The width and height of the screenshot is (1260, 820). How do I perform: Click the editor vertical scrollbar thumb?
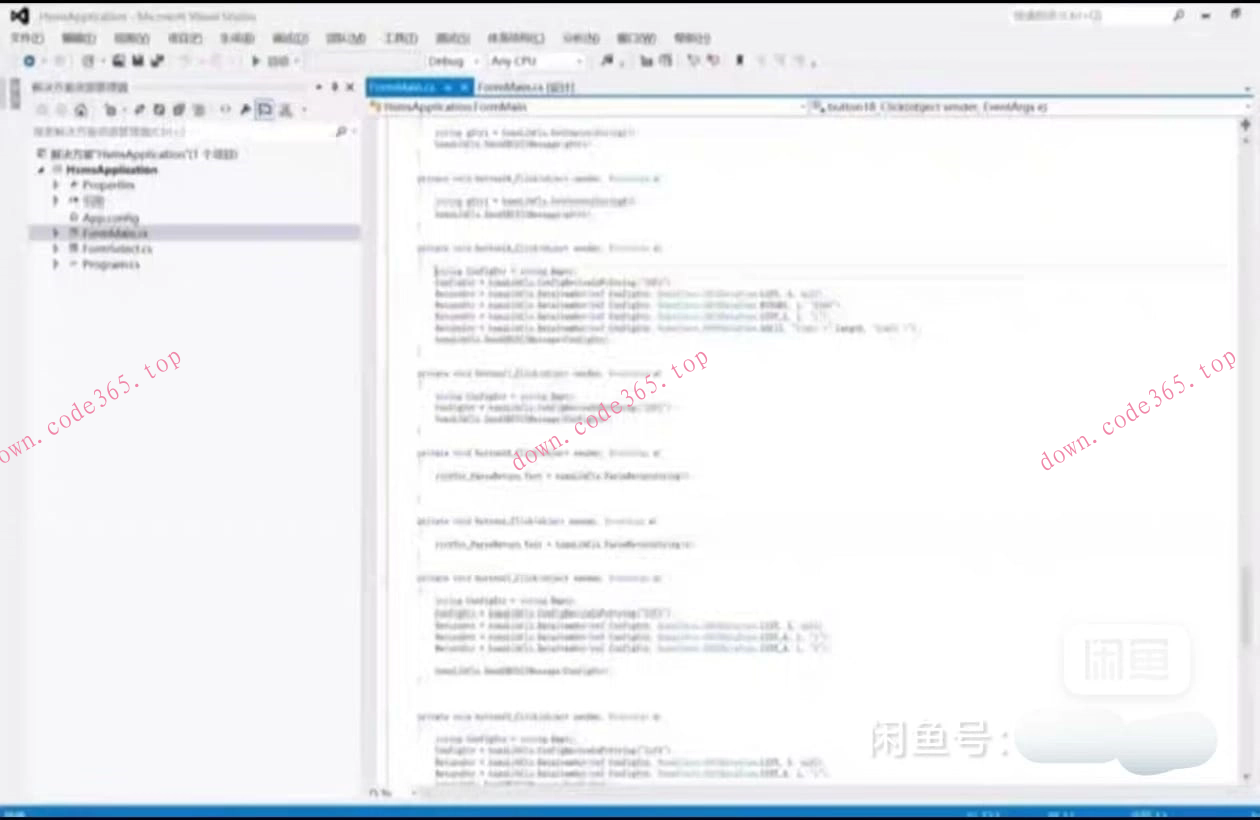[1246, 607]
